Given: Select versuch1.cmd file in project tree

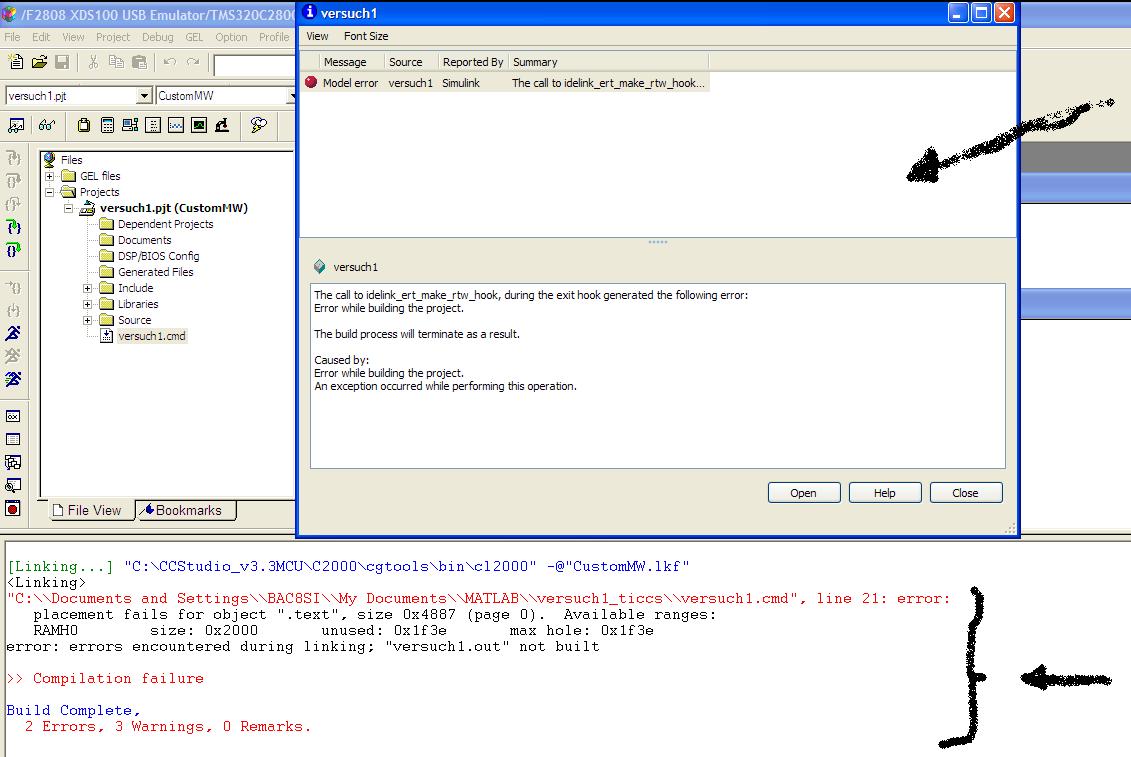Looking at the screenshot, I should click(151, 336).
